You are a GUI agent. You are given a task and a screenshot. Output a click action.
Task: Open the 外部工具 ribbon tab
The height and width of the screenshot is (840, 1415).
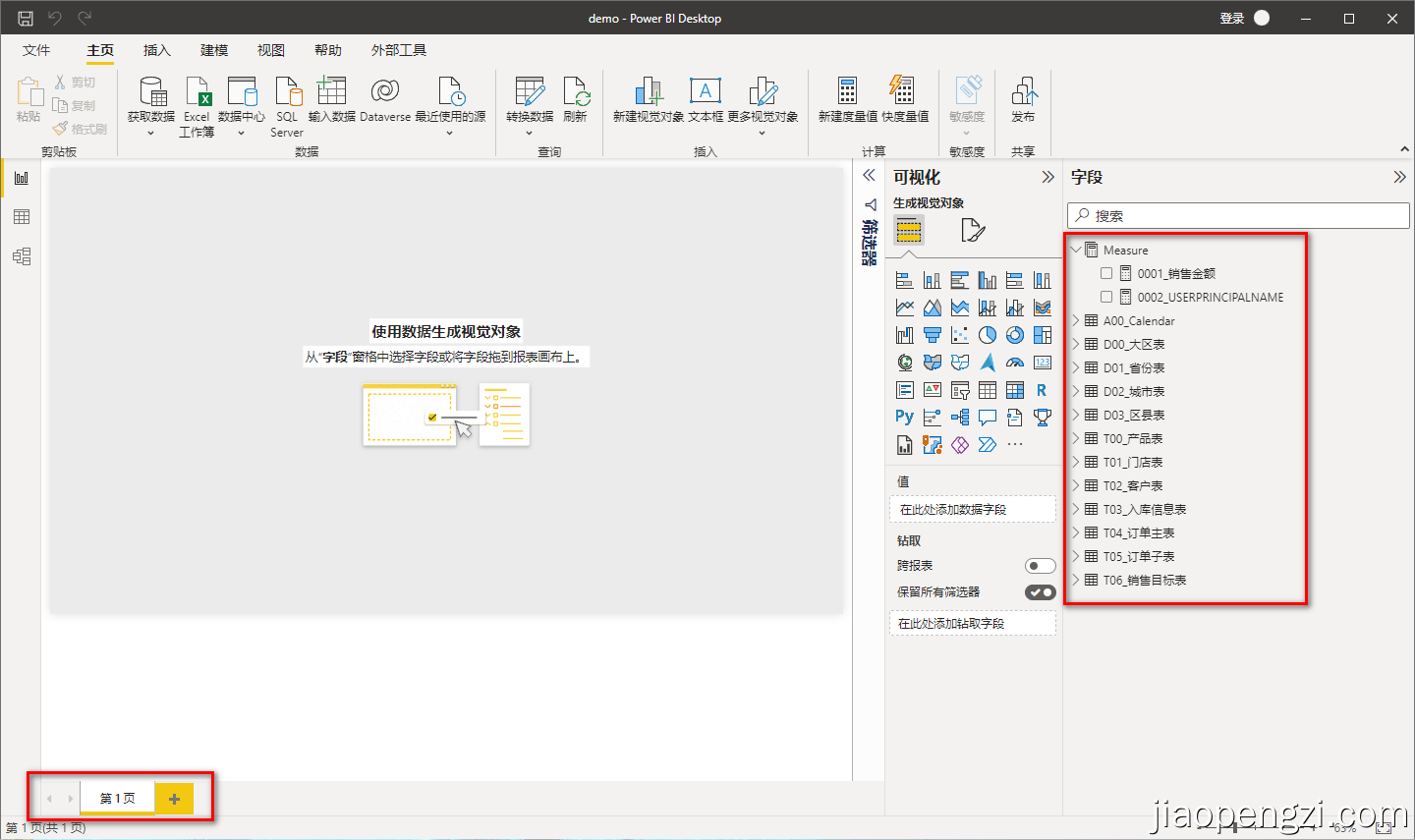pyautogui.click(x=399, y=50)
